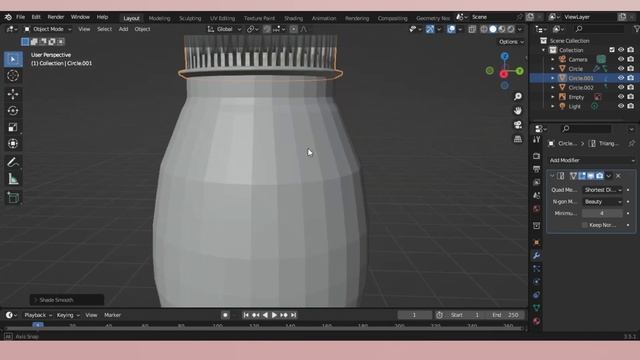Open the Edit menu
This screenshot has width=640, height=360.
[x=36, y=17]
